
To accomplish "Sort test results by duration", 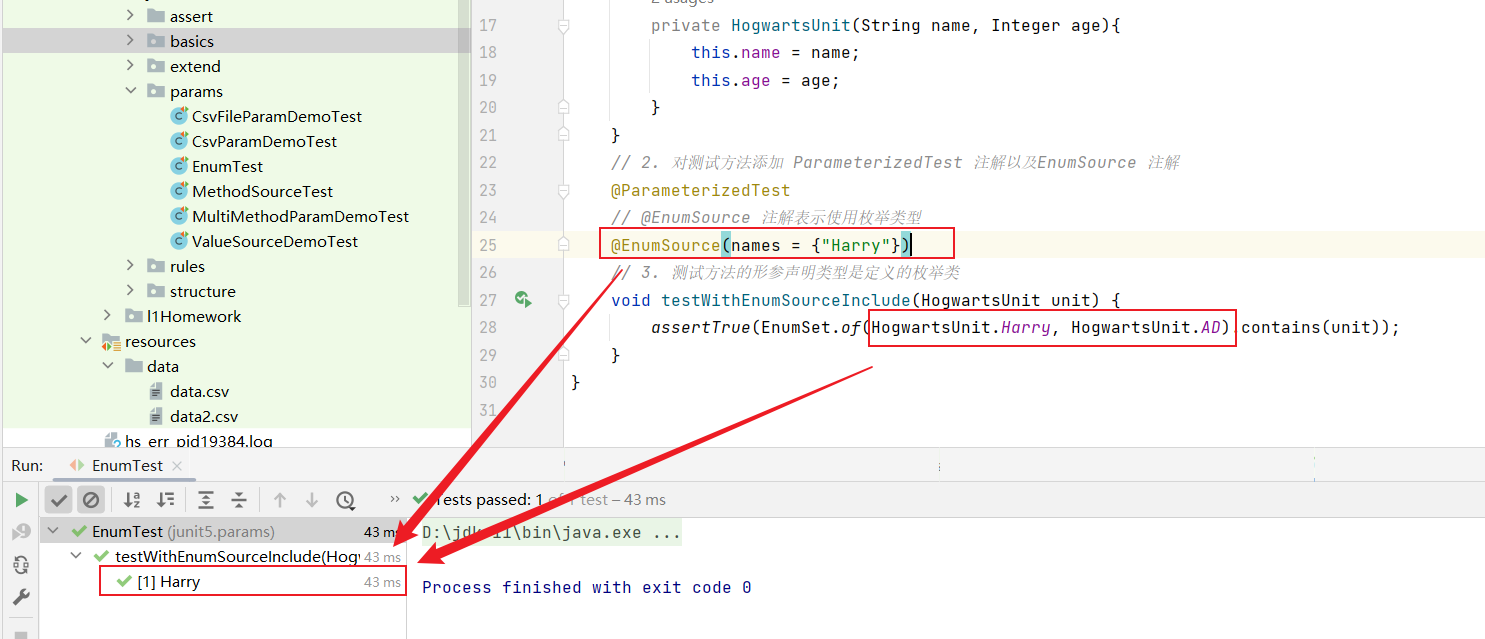I will [x=165, y=500].
